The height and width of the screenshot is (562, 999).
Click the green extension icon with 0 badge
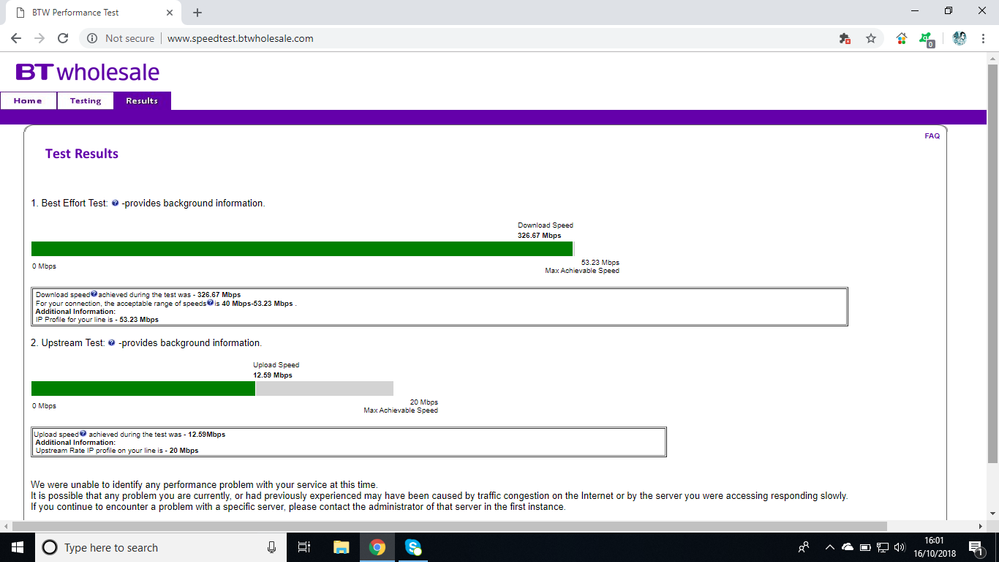[927, 39]
